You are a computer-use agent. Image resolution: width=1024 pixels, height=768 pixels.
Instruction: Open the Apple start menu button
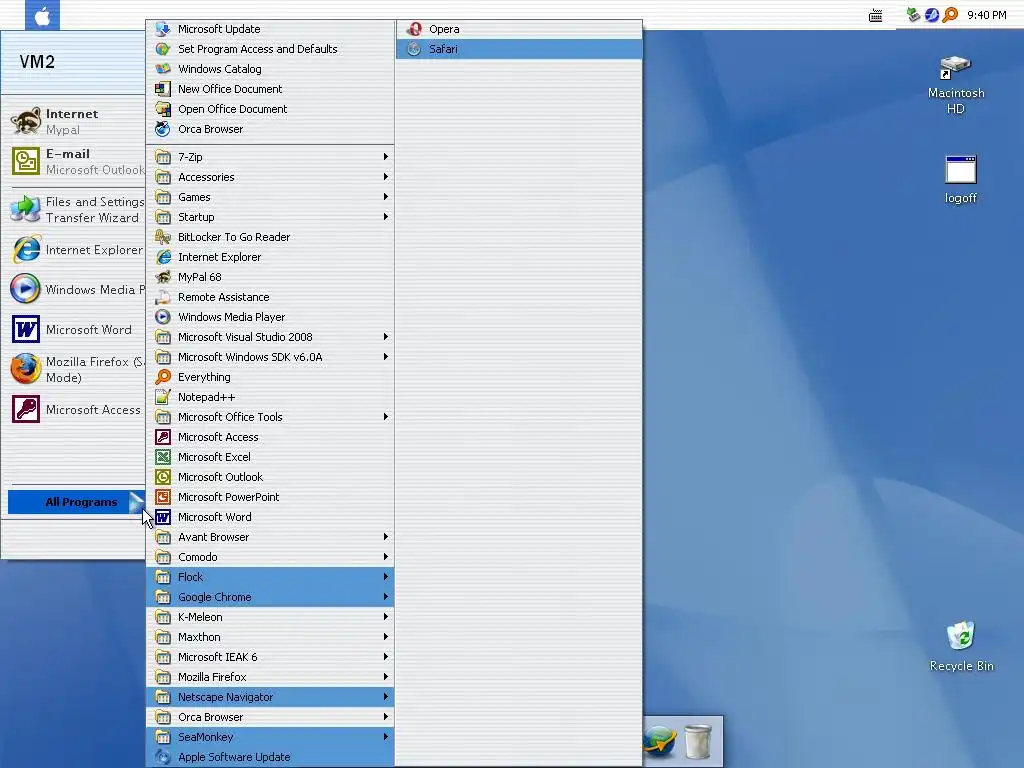coord(42,15)
